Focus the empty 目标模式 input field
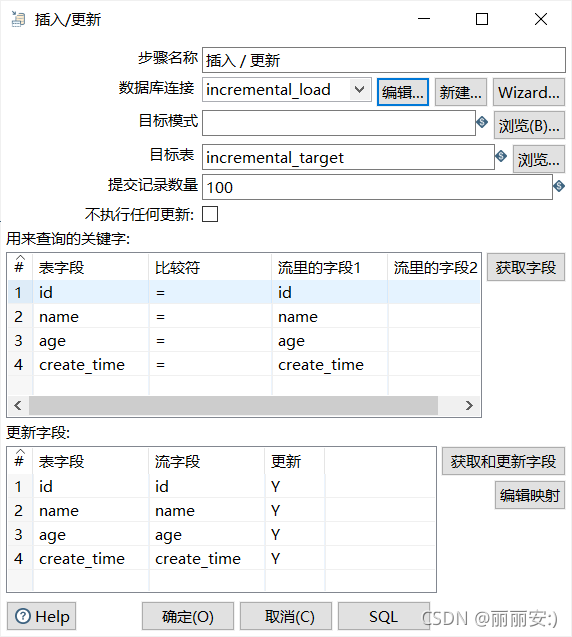The height and width of the screenshot is (637, 572). (339, 123)
